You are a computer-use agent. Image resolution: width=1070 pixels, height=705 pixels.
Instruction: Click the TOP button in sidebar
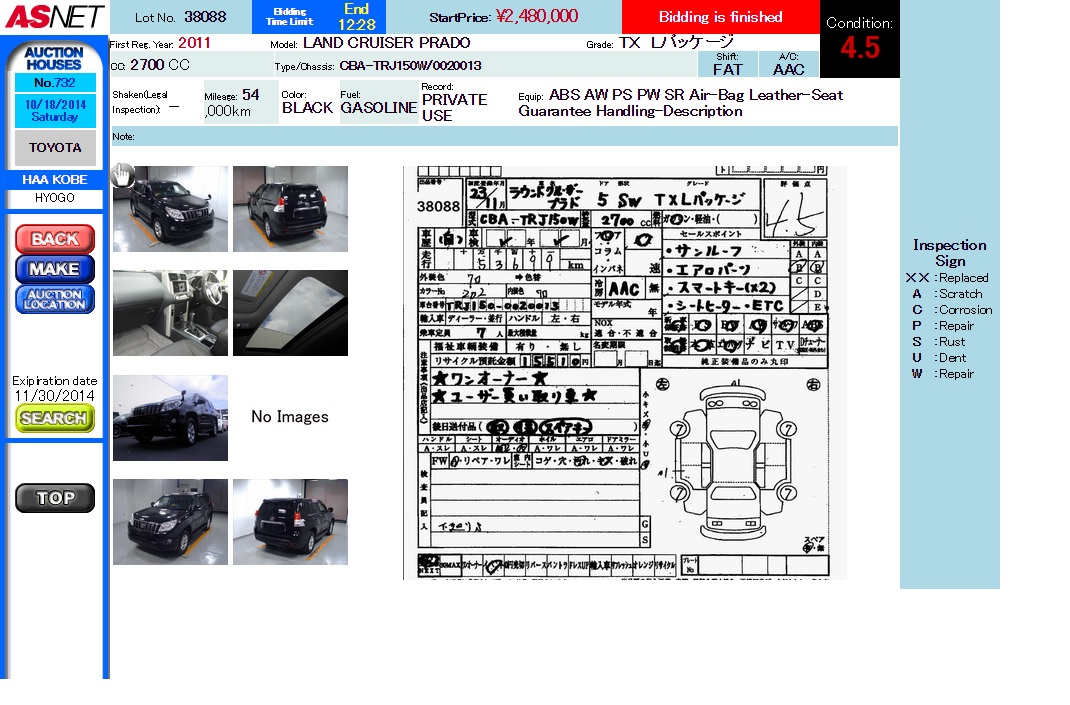55,498
